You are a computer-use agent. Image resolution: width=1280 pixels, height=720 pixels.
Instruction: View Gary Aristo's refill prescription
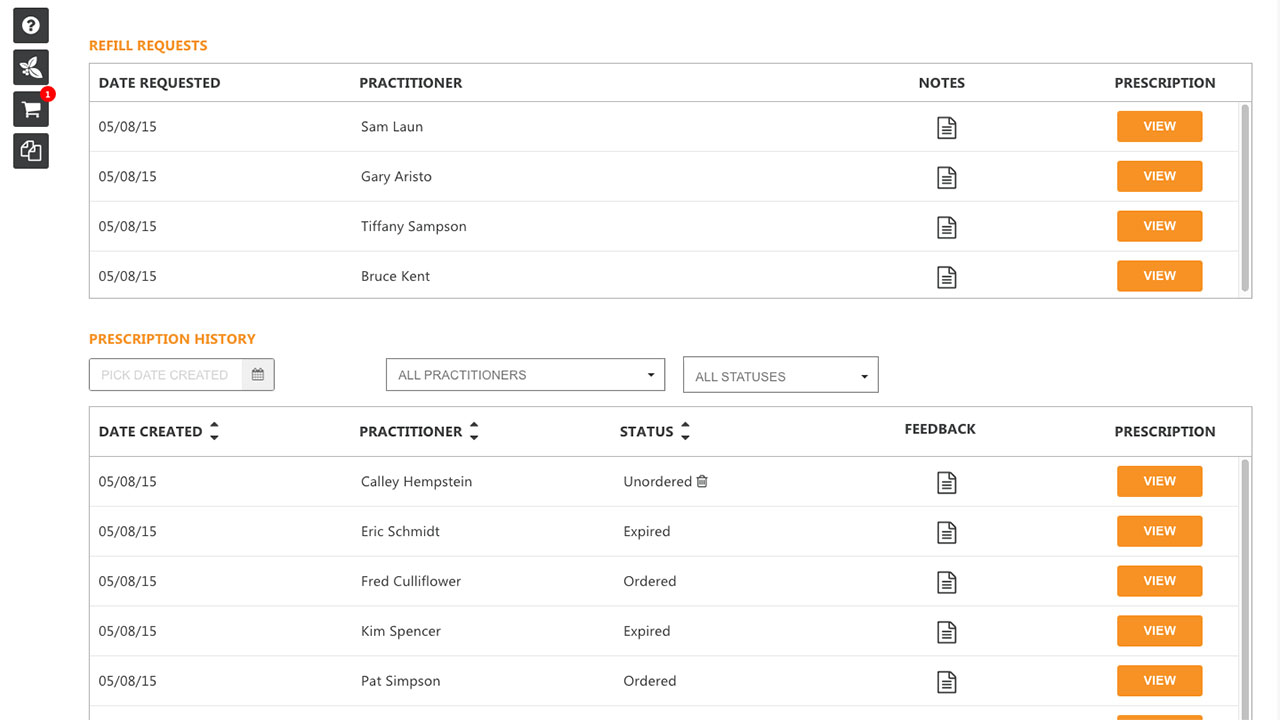coord(1159,176)
